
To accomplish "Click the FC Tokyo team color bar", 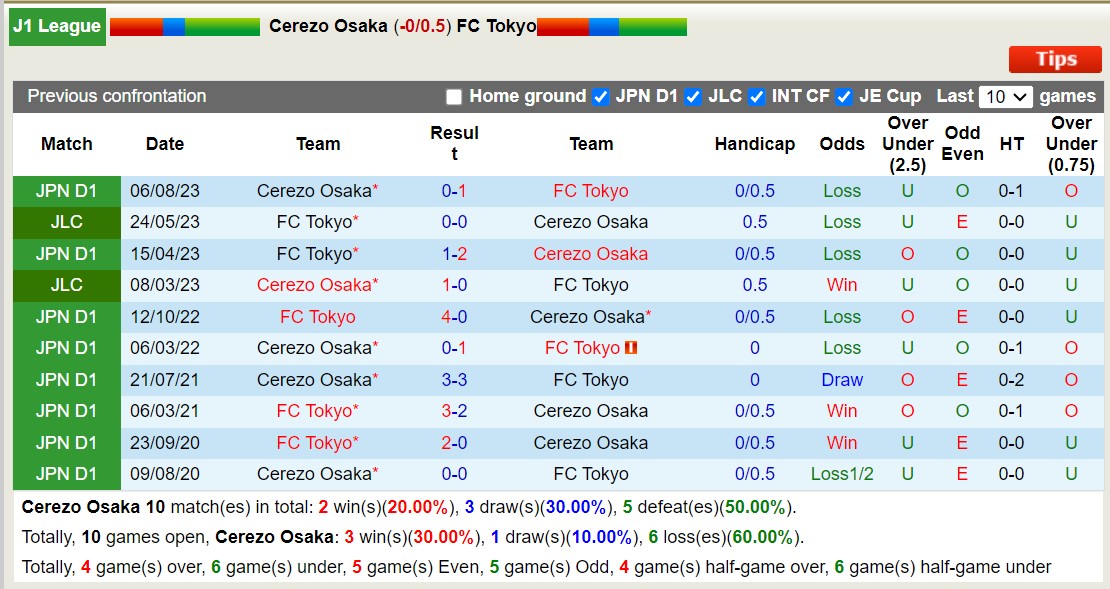I will (611, 26).
